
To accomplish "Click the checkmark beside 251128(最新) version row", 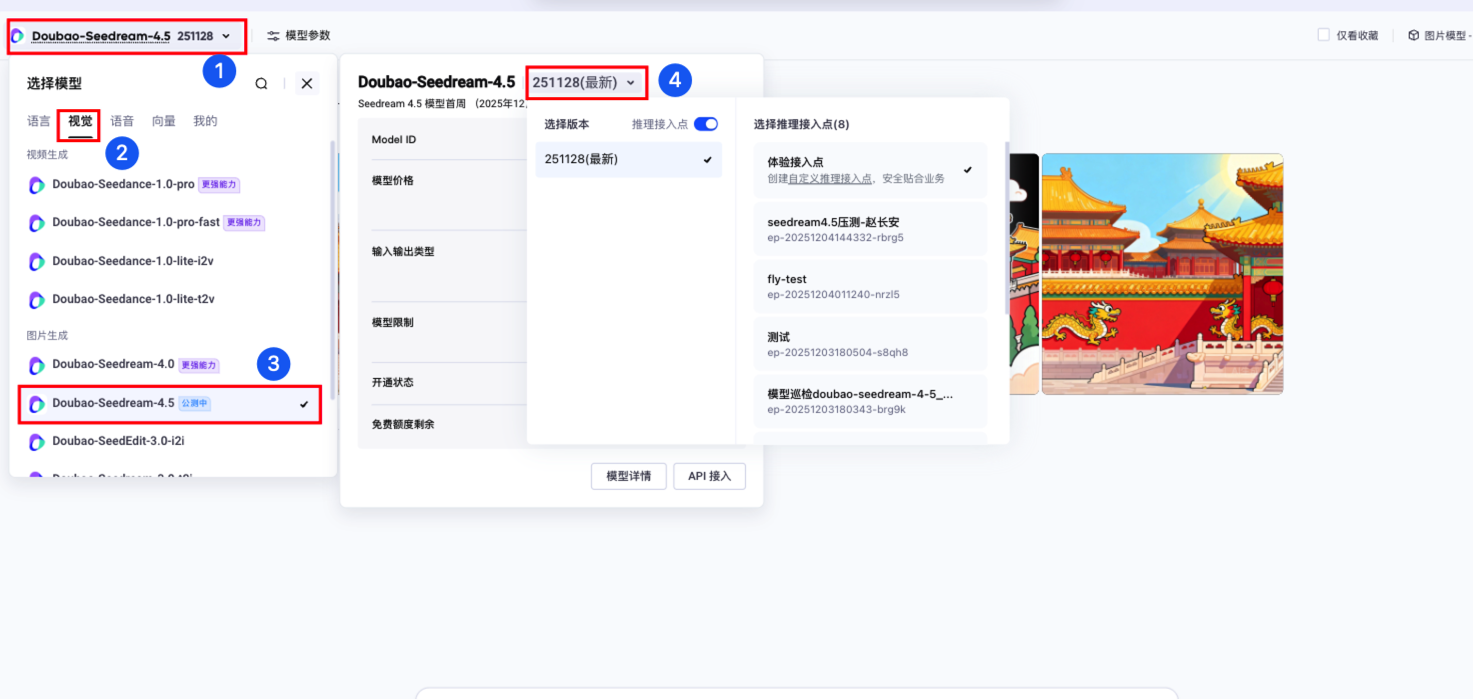I will (x=708, y=160).
